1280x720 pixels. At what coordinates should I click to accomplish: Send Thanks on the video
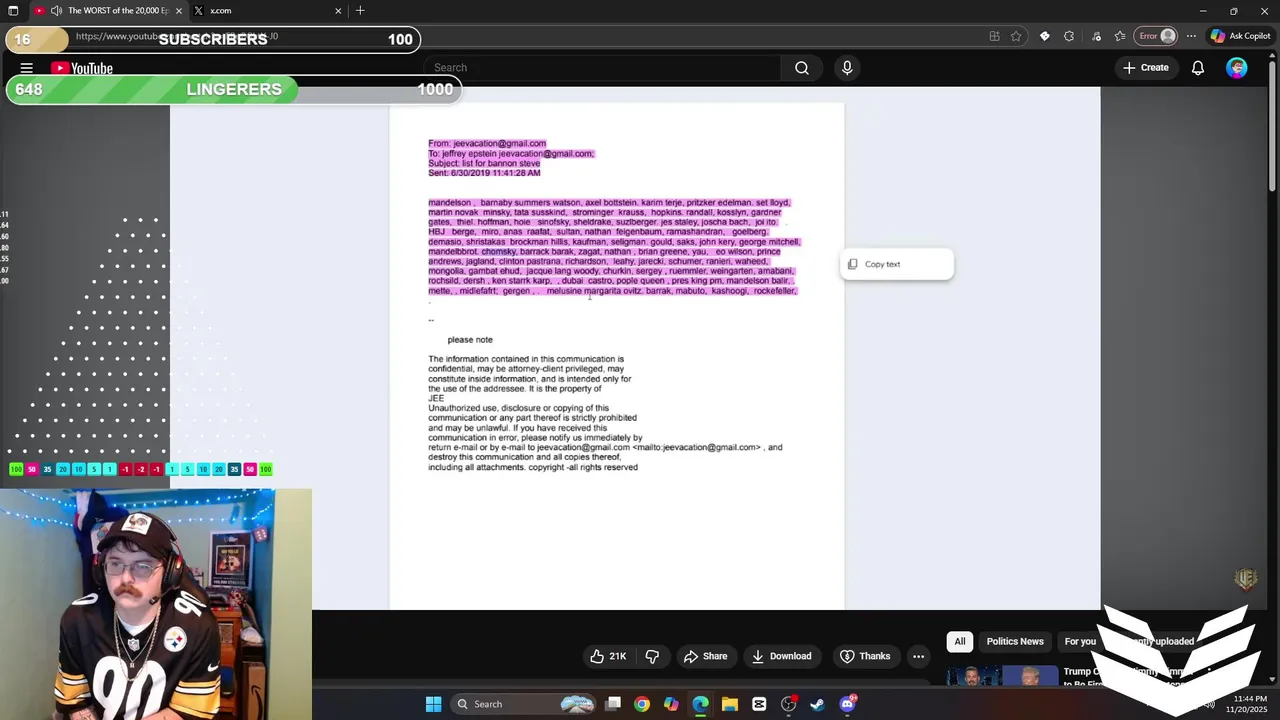click(x=864, y=656)
